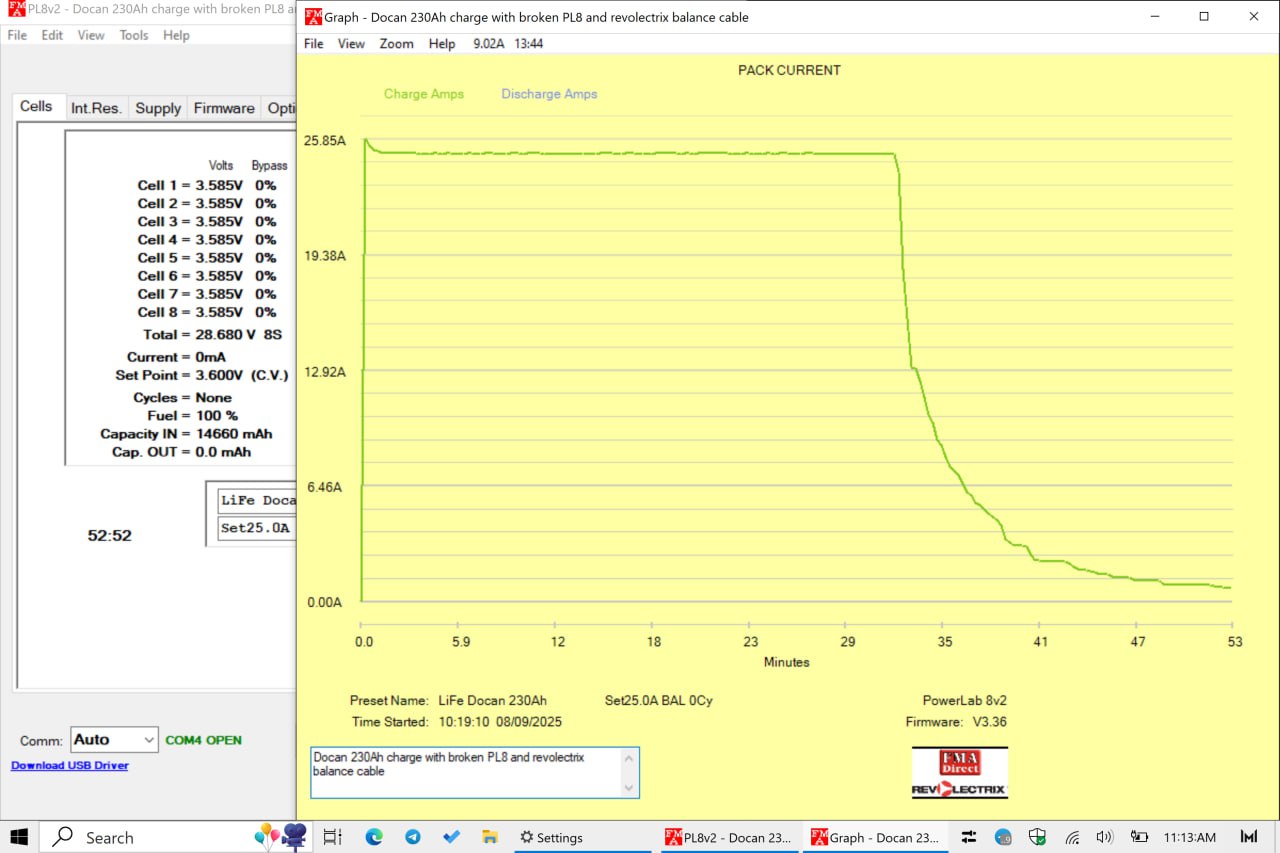Launch Microsoft Edge from the taskbar

[x=374, y=837]
